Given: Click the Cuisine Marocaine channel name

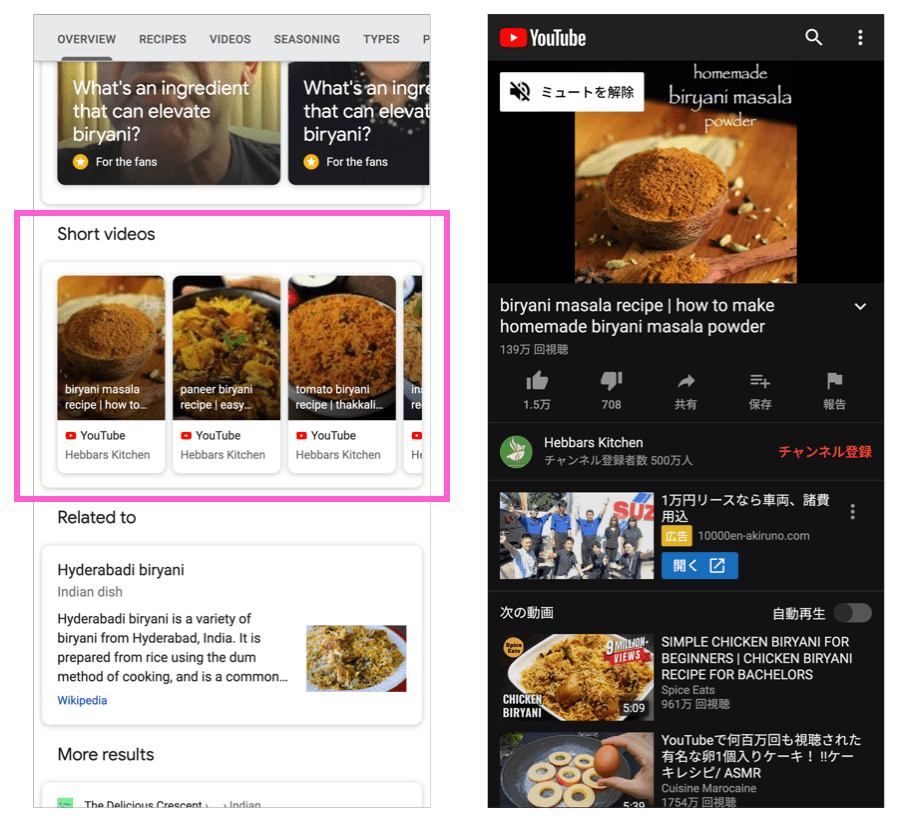Looking at the screenshot, I should 708,788.
